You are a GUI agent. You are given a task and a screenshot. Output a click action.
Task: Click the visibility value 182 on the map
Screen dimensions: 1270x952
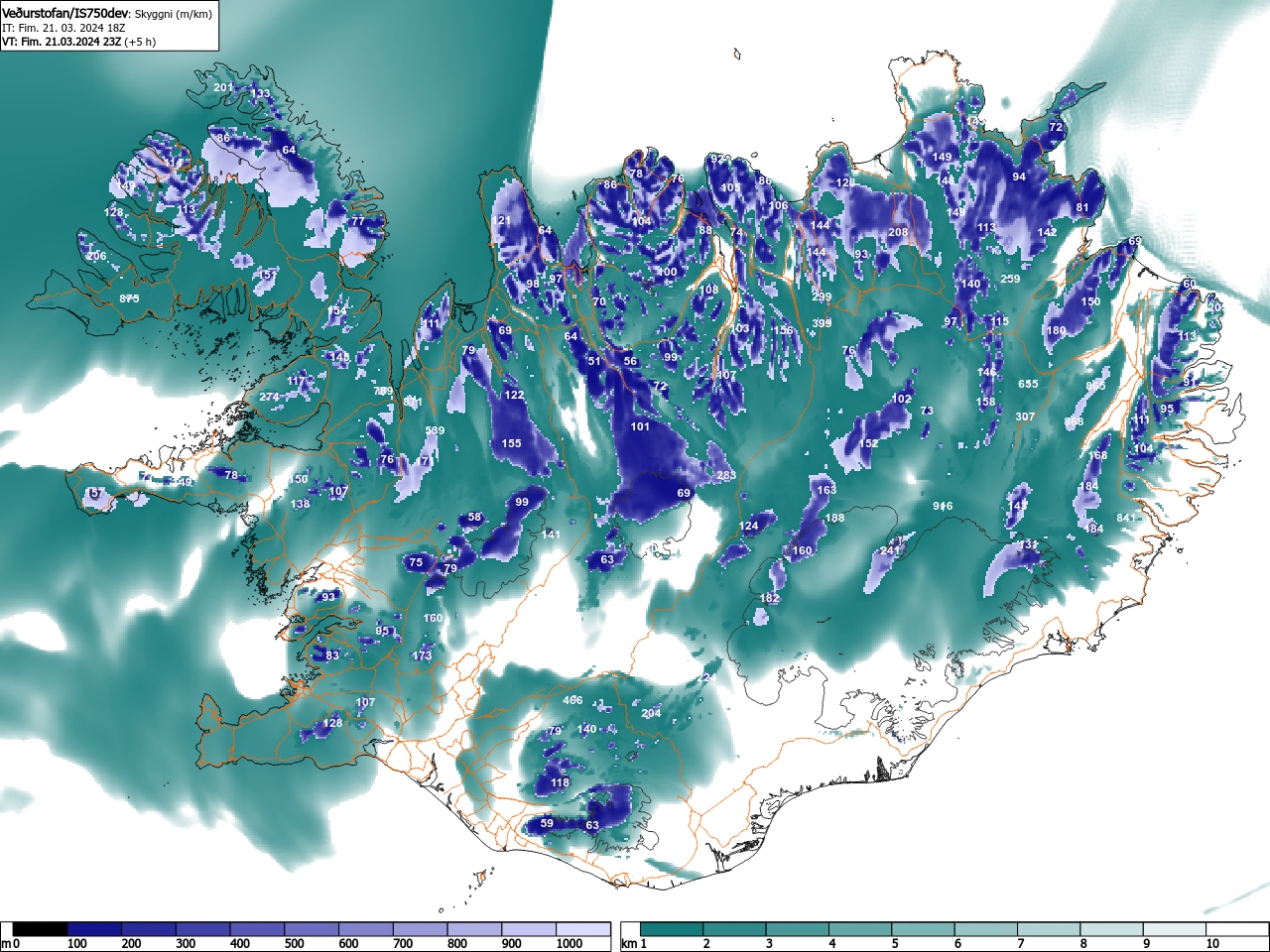coord(769,598)
